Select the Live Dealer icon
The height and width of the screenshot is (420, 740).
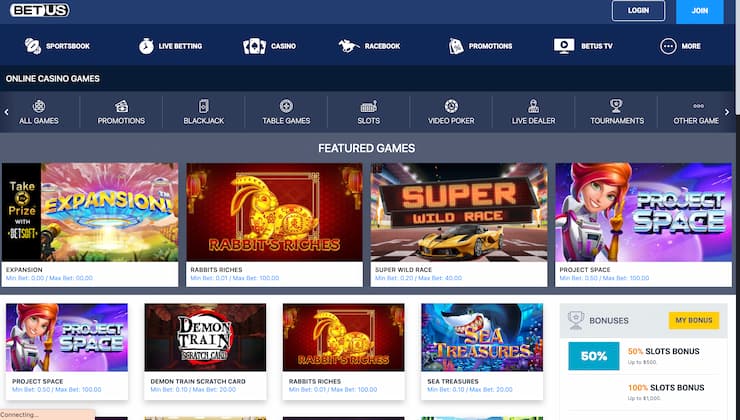pyautogui.click(x=533, y=106)
